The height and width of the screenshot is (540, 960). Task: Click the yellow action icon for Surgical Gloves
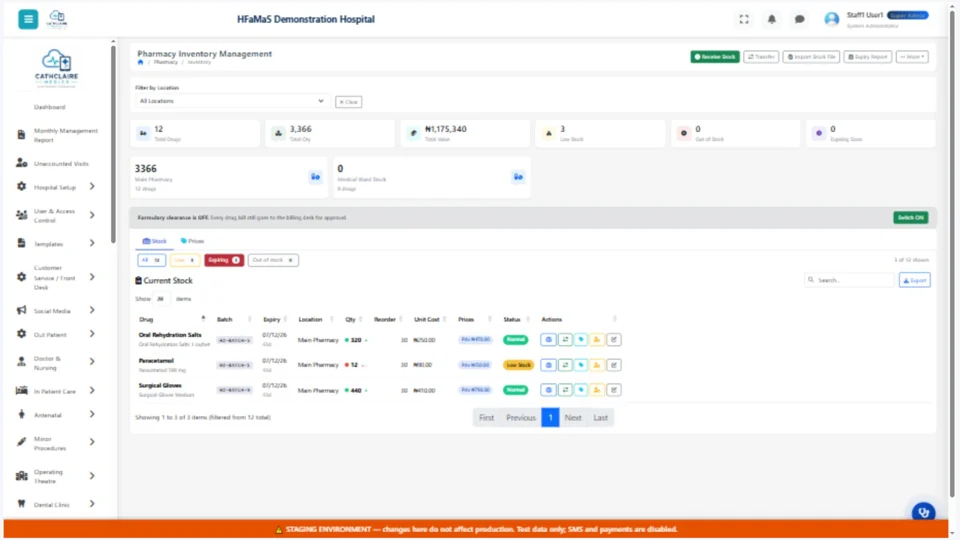[596, 390]
